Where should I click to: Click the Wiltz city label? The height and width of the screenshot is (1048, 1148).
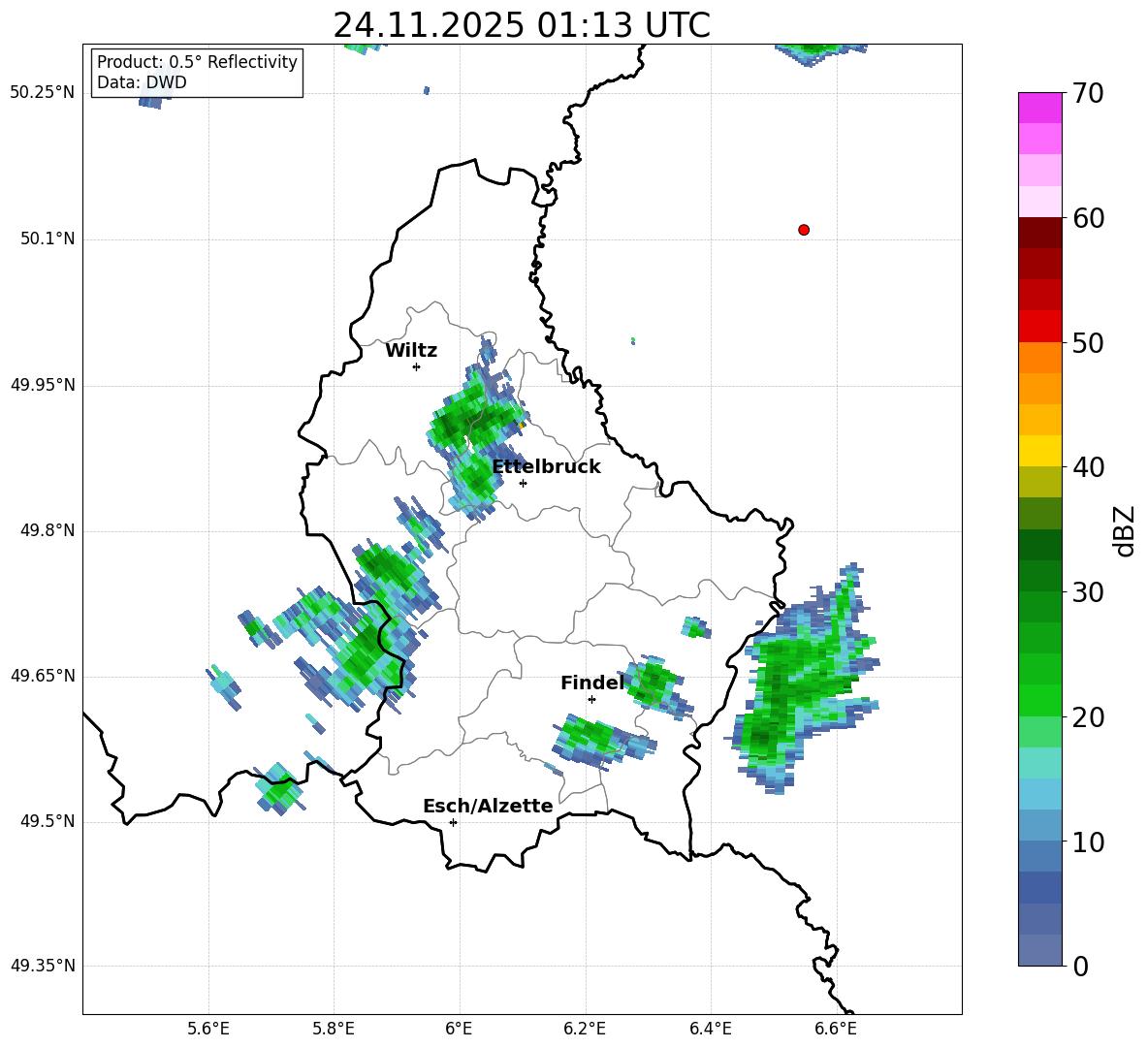(x=411, y=351)
